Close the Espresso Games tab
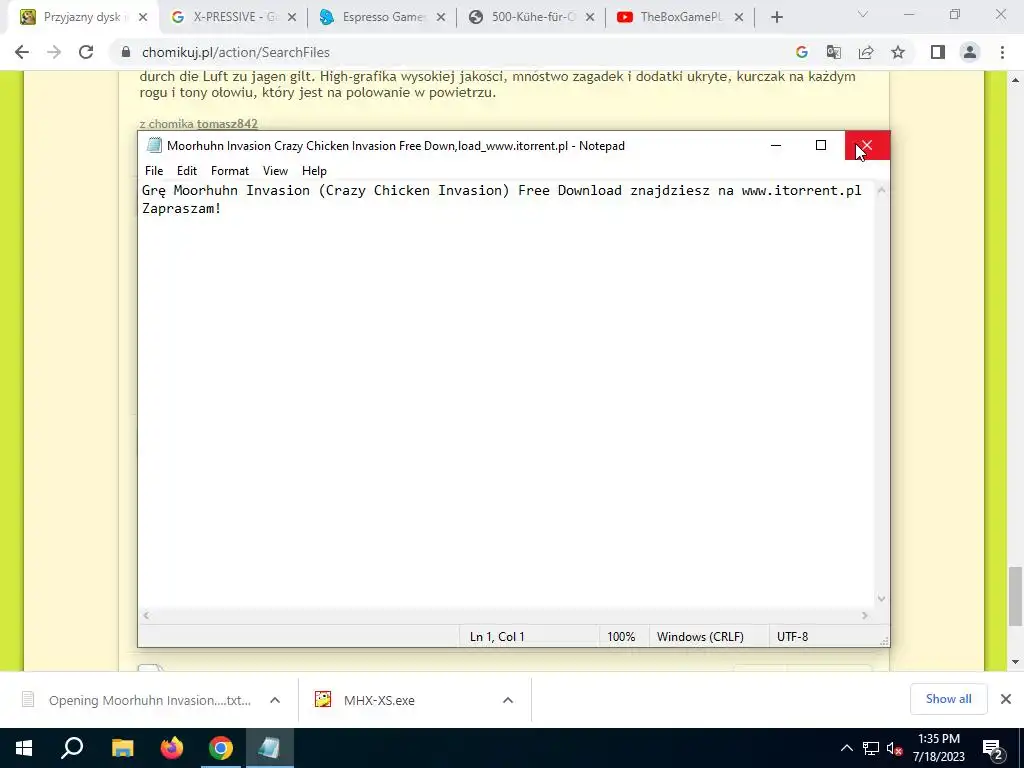The image size is (1024, 768). coord(441,18)
